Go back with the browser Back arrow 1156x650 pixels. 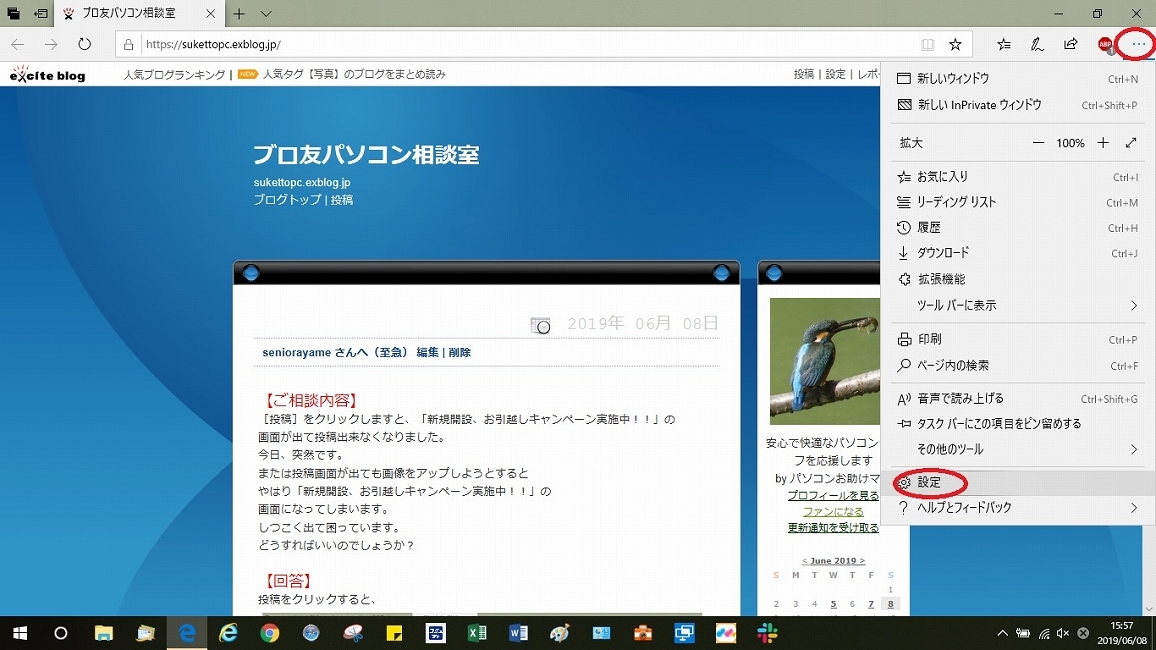pos(18,44)
